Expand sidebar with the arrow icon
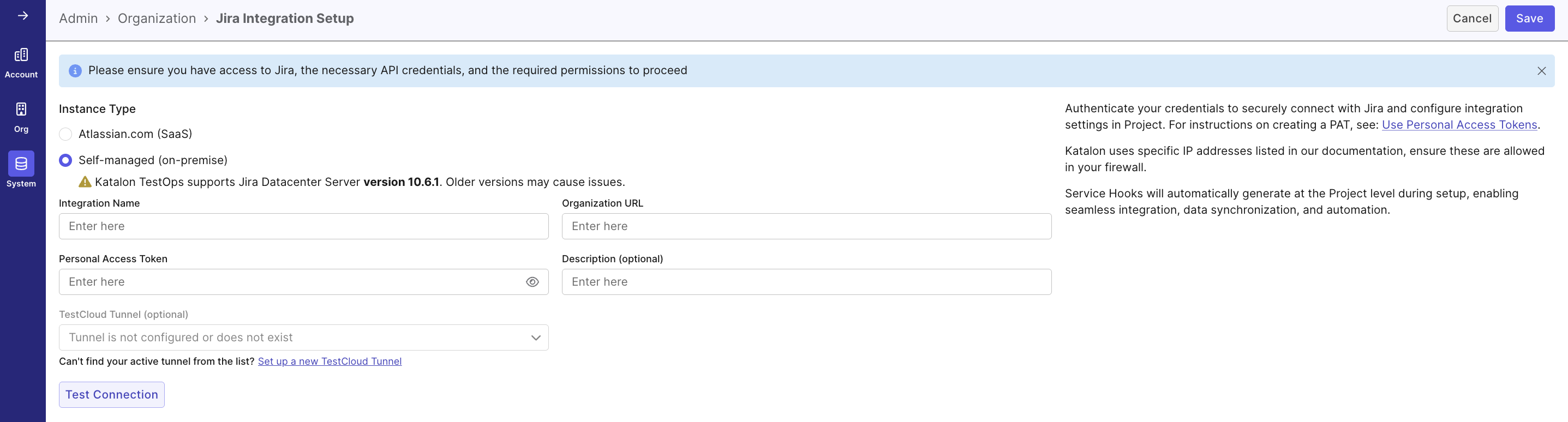 coord(22,16)
